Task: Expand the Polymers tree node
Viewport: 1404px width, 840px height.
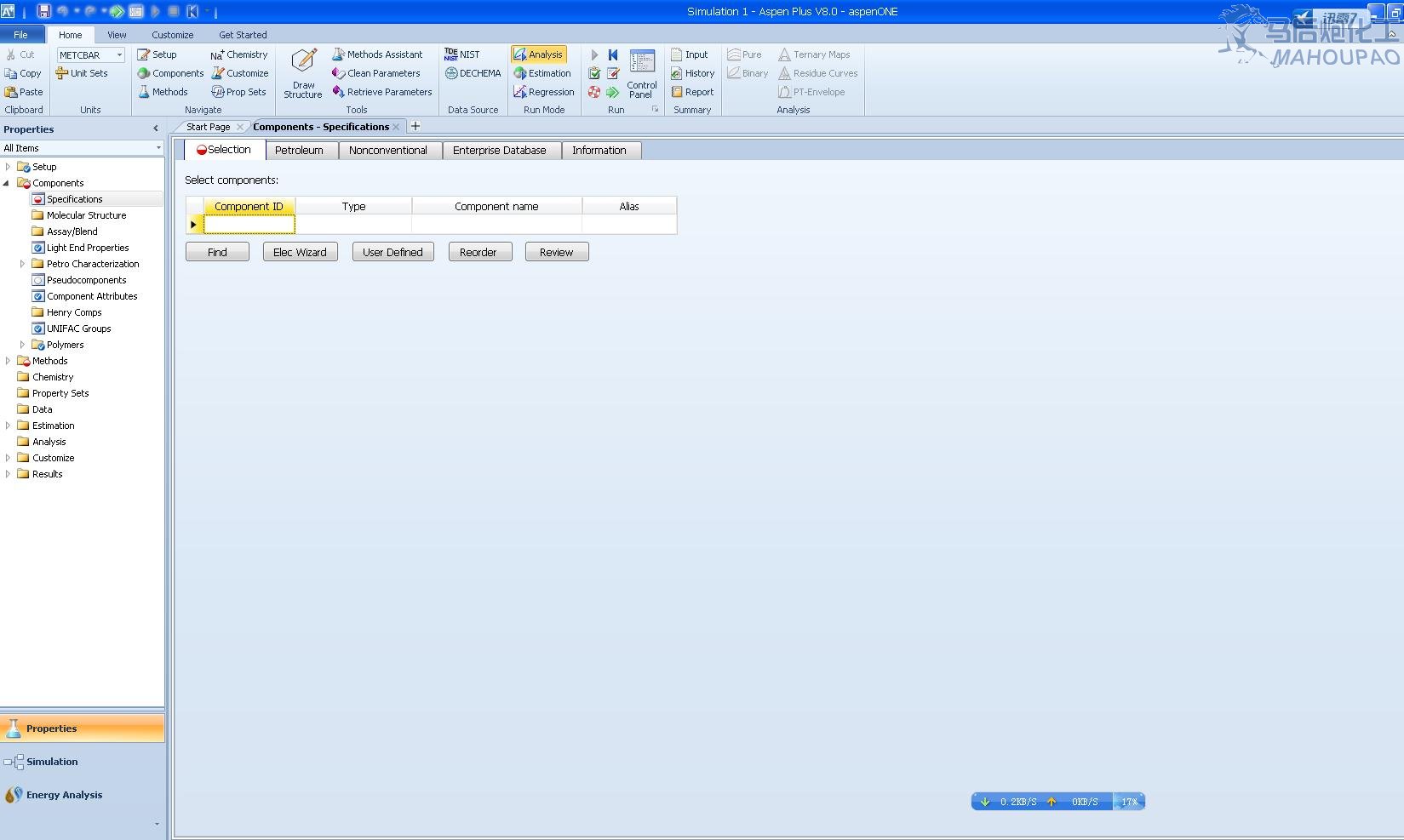Action: [22, 345]
